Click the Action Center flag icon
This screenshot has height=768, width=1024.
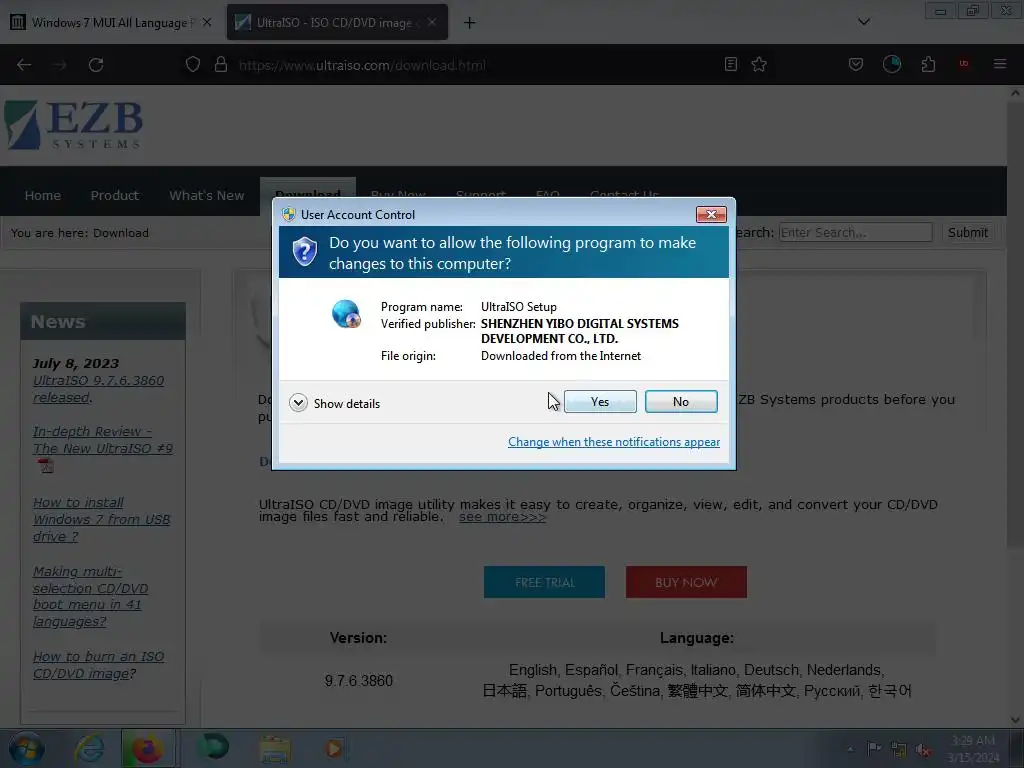pos(873,748)
